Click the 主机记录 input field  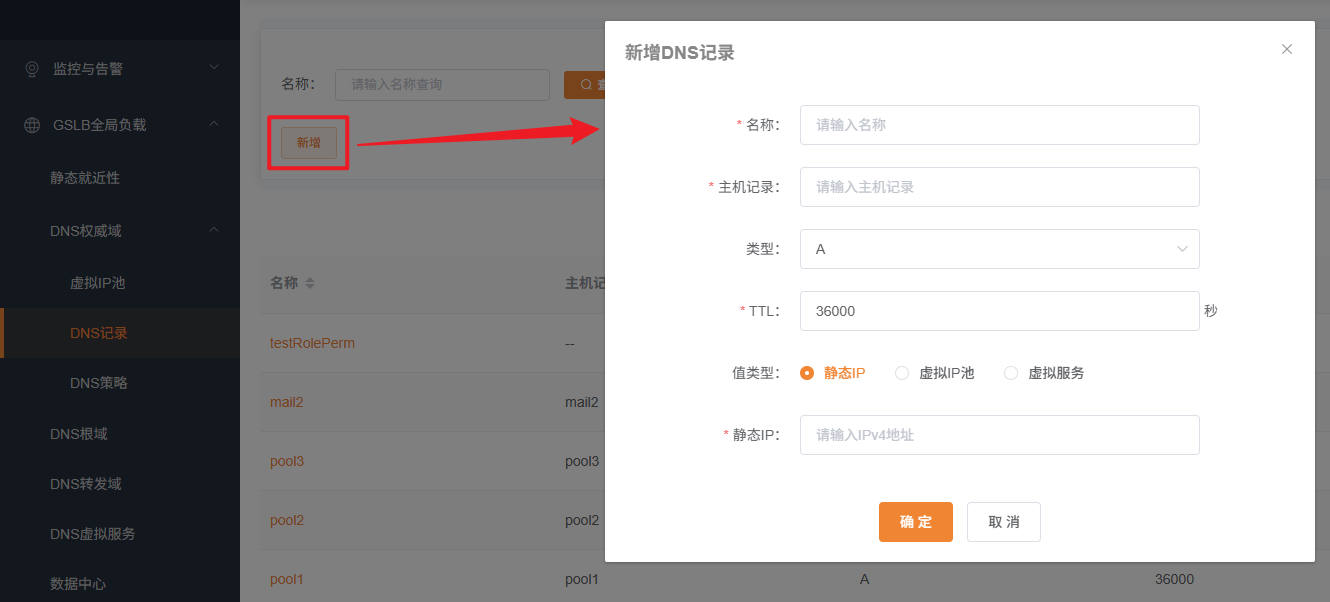click(x=999, y=187)
